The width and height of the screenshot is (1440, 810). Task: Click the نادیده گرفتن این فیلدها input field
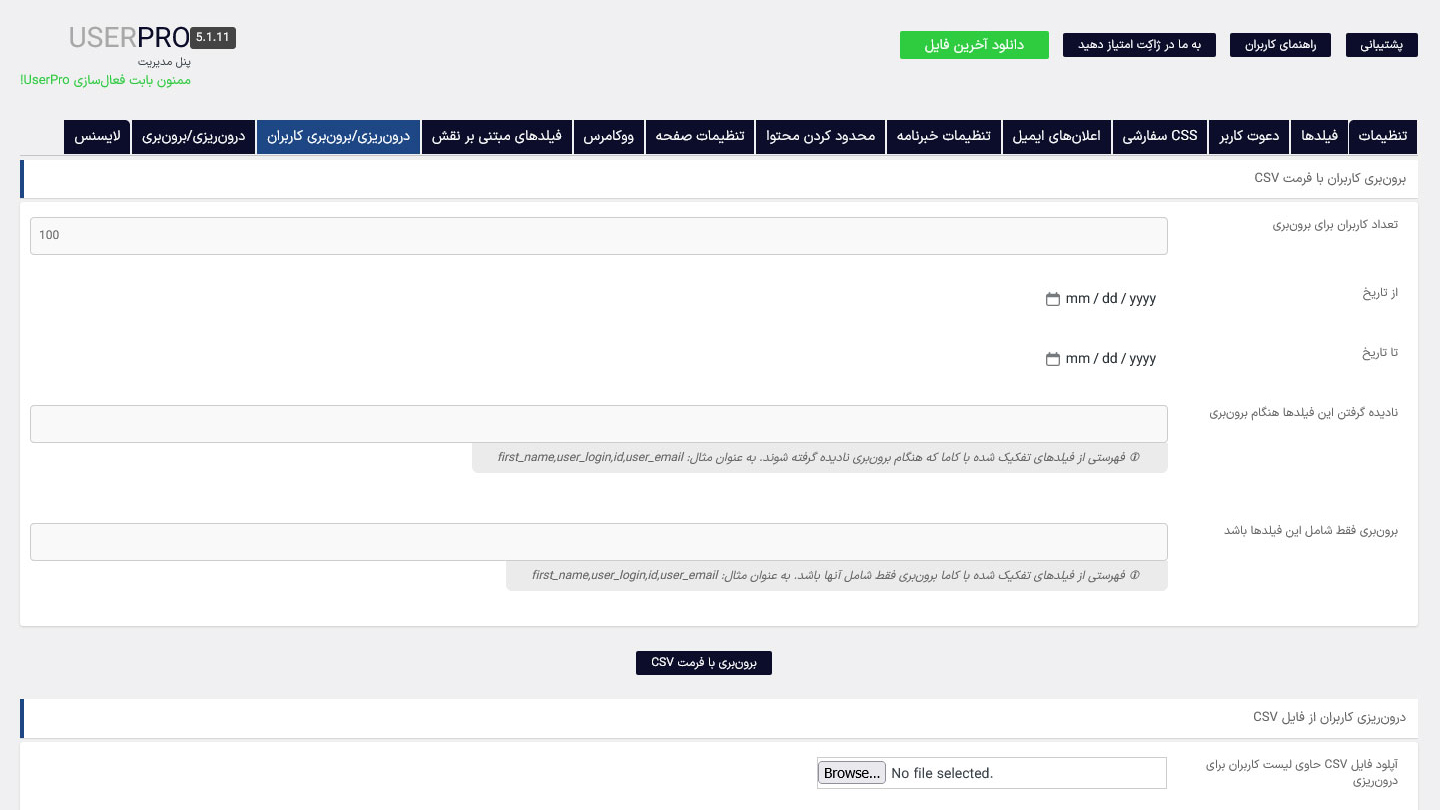[x=599, y=424]
